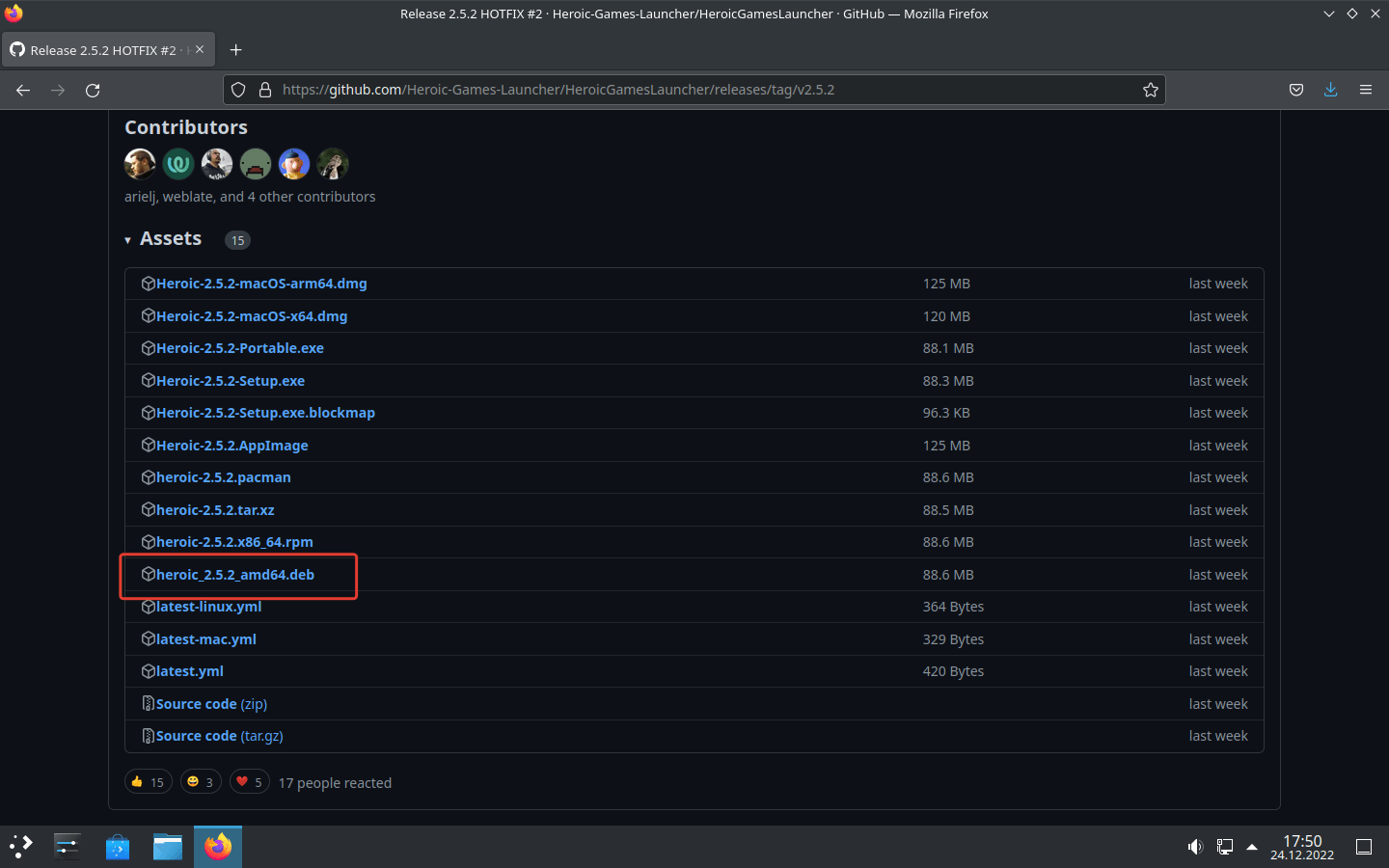
Task: Click the address bar URL field
Action: 694,90
